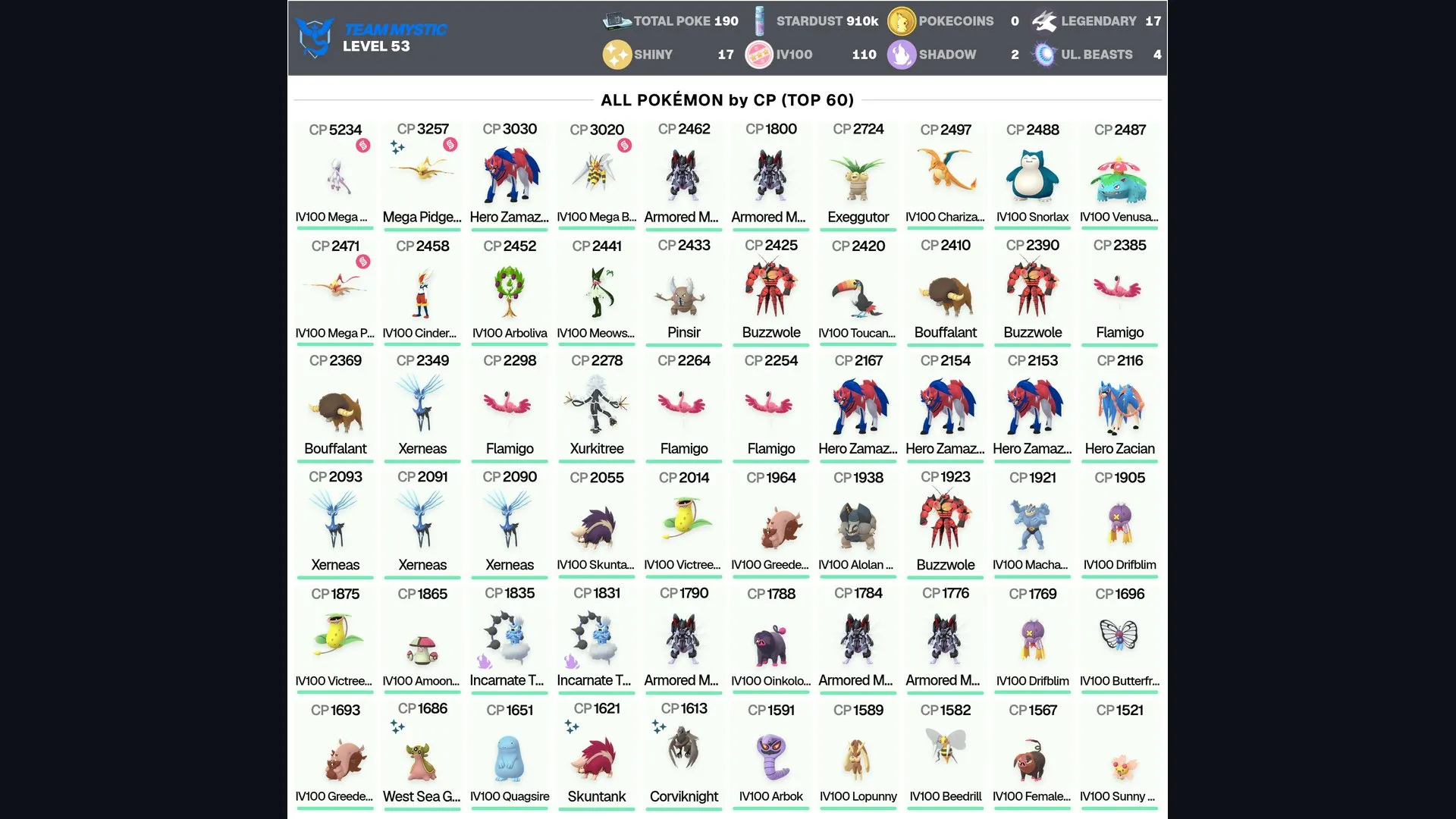Click the "IV100 Drifblim" label under CP1905
Image resolution: width=1456 pixels, height=819 pixels.
click(1120, 565)
